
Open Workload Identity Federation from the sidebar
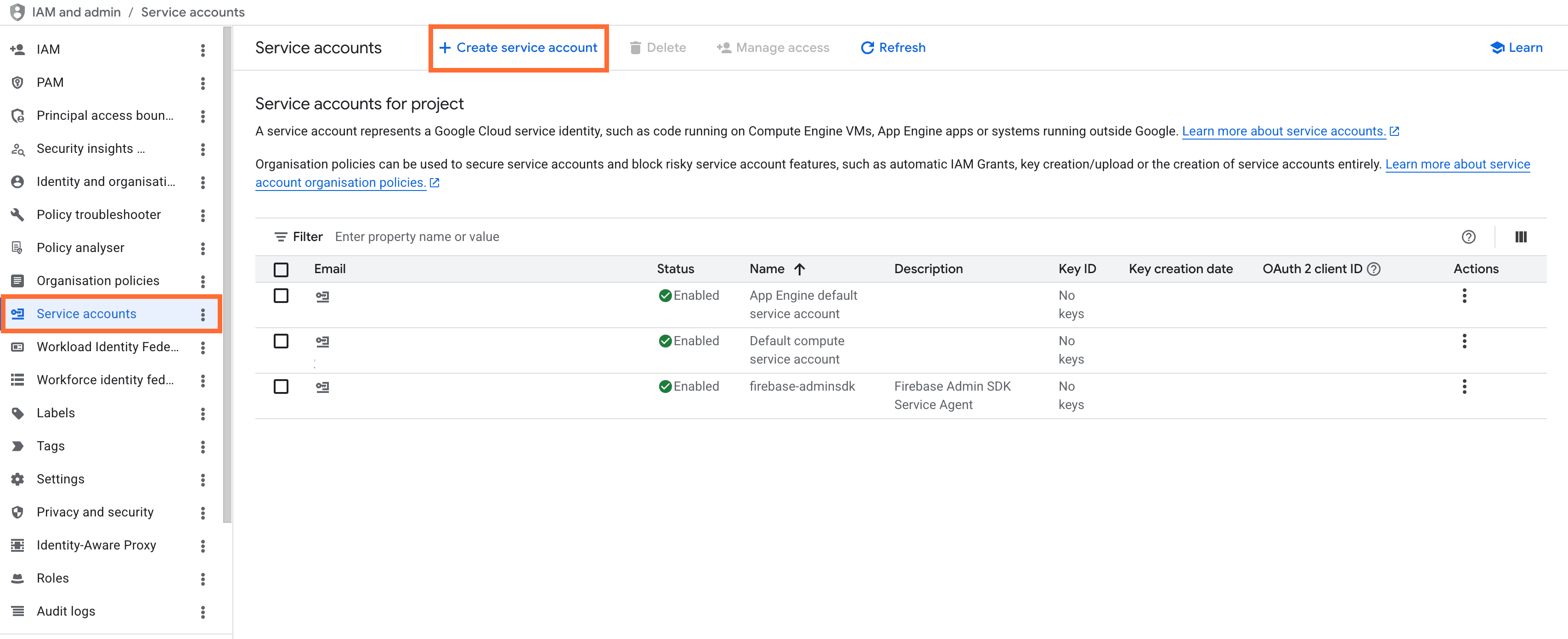pos(107,346)
